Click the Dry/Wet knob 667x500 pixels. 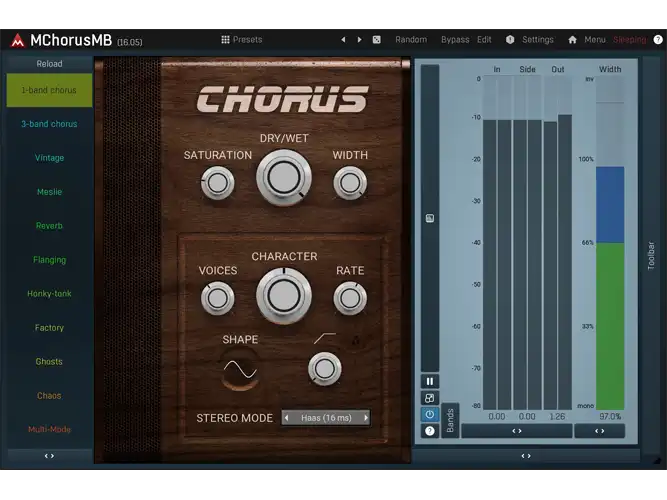[x=284, y=177]
